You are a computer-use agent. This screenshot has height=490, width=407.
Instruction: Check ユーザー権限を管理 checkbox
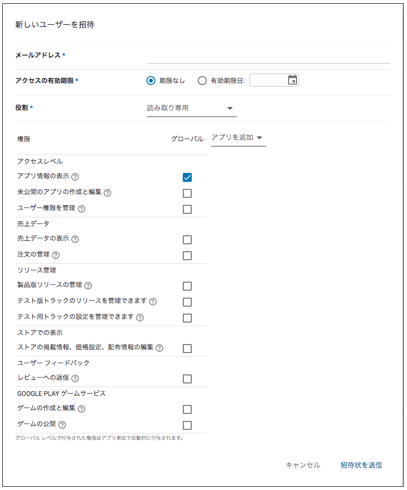[187, 209]
